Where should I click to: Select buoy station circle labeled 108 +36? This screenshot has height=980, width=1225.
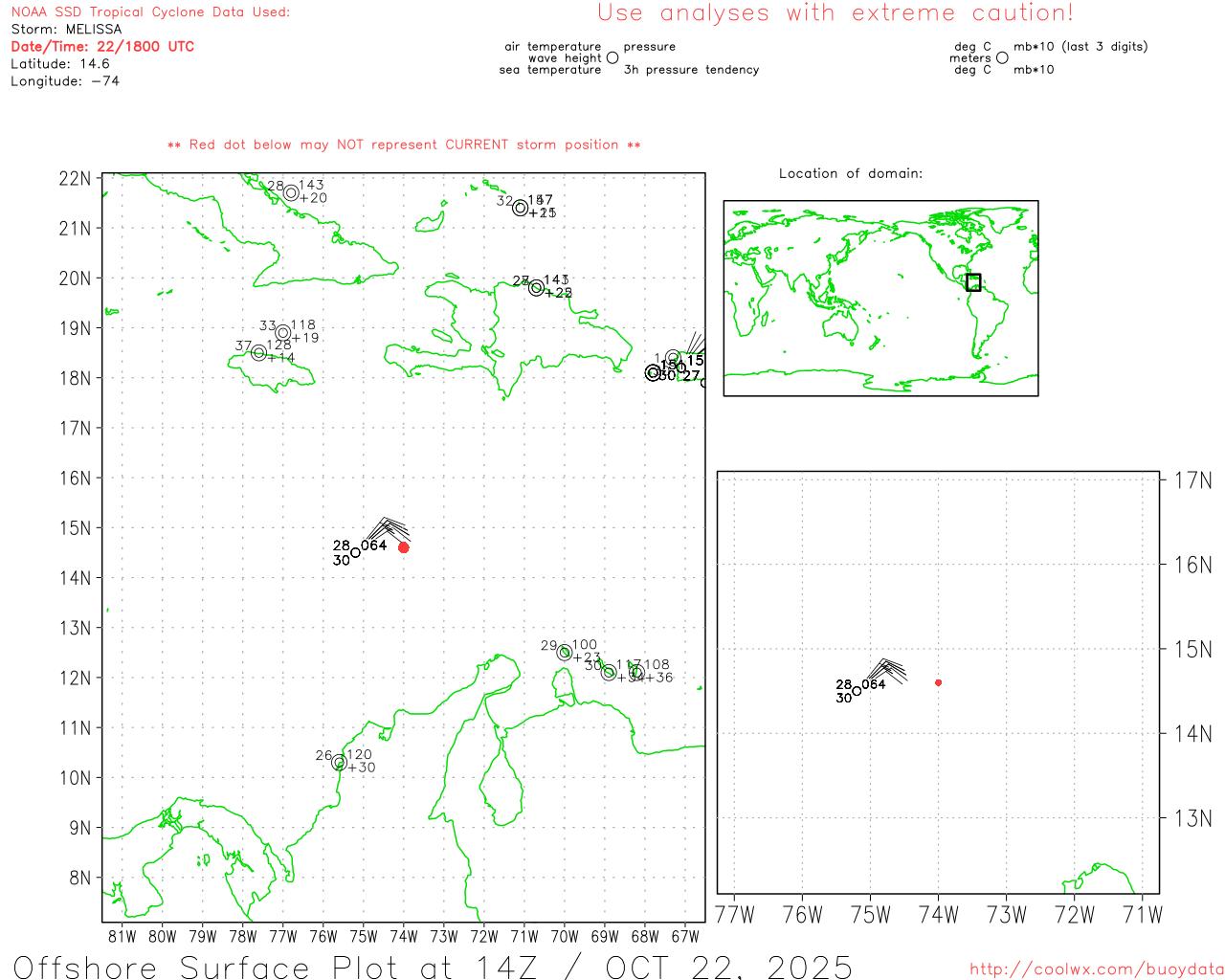(x=637, y=672)
